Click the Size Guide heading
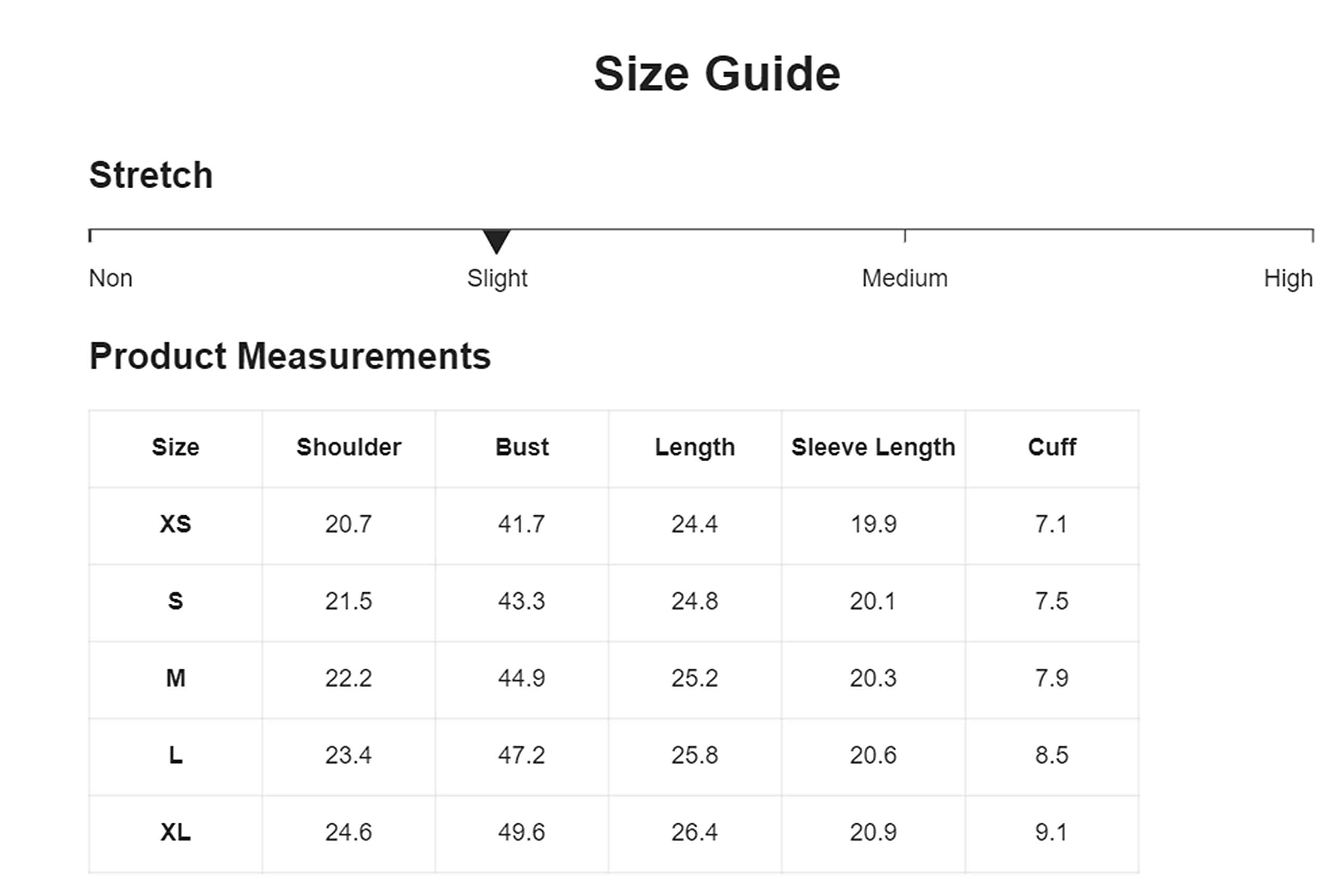Screen dimensions: 1332x896 (717, 74)
